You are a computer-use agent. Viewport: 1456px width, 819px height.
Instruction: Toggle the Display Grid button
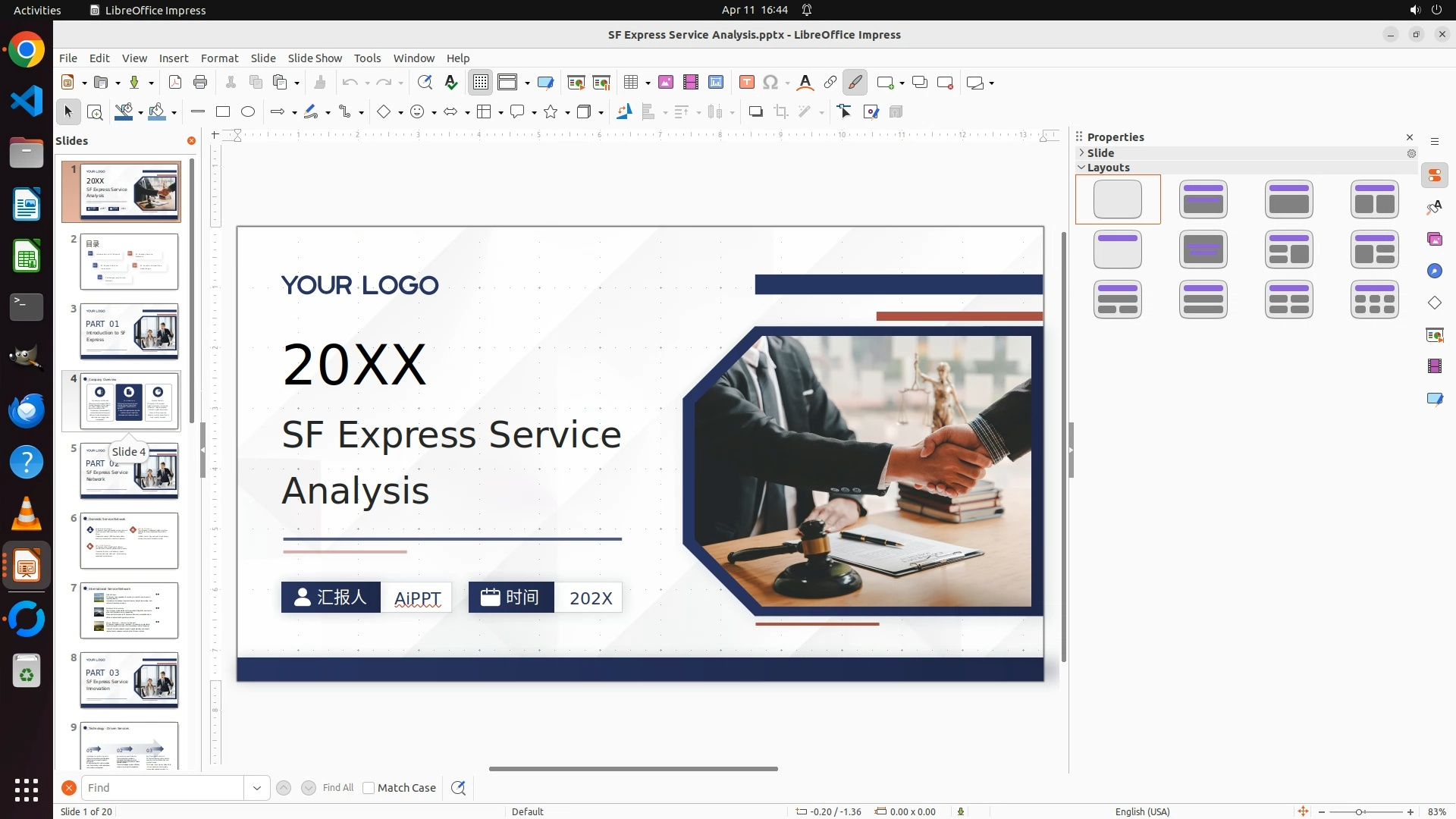coord(481,83)
